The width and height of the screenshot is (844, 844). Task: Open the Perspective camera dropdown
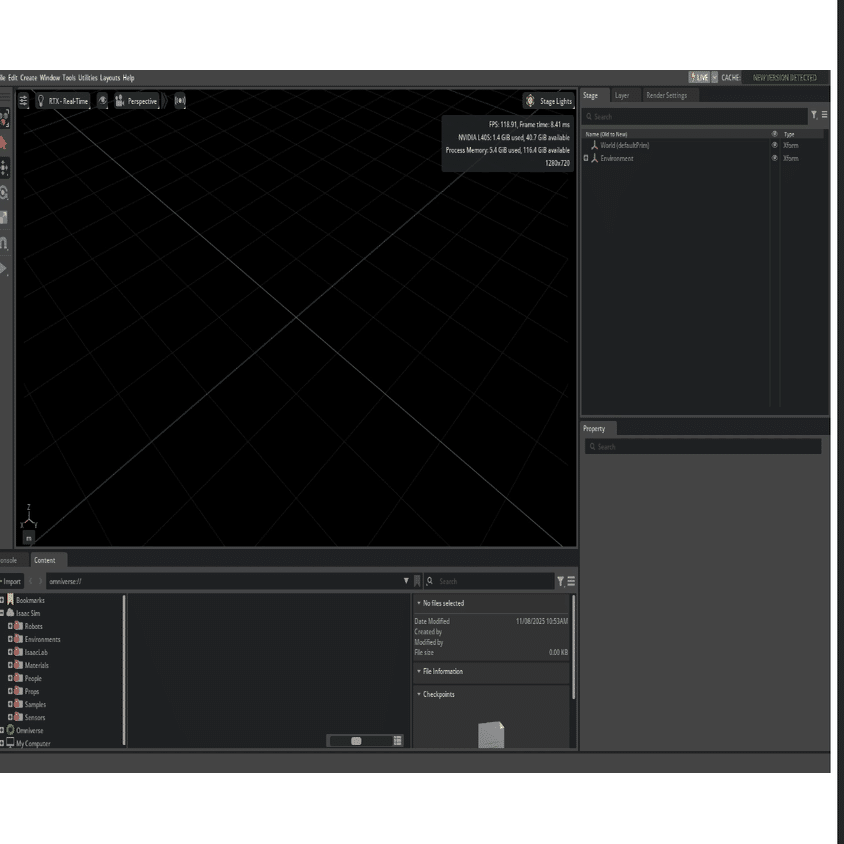coord(136,101)
